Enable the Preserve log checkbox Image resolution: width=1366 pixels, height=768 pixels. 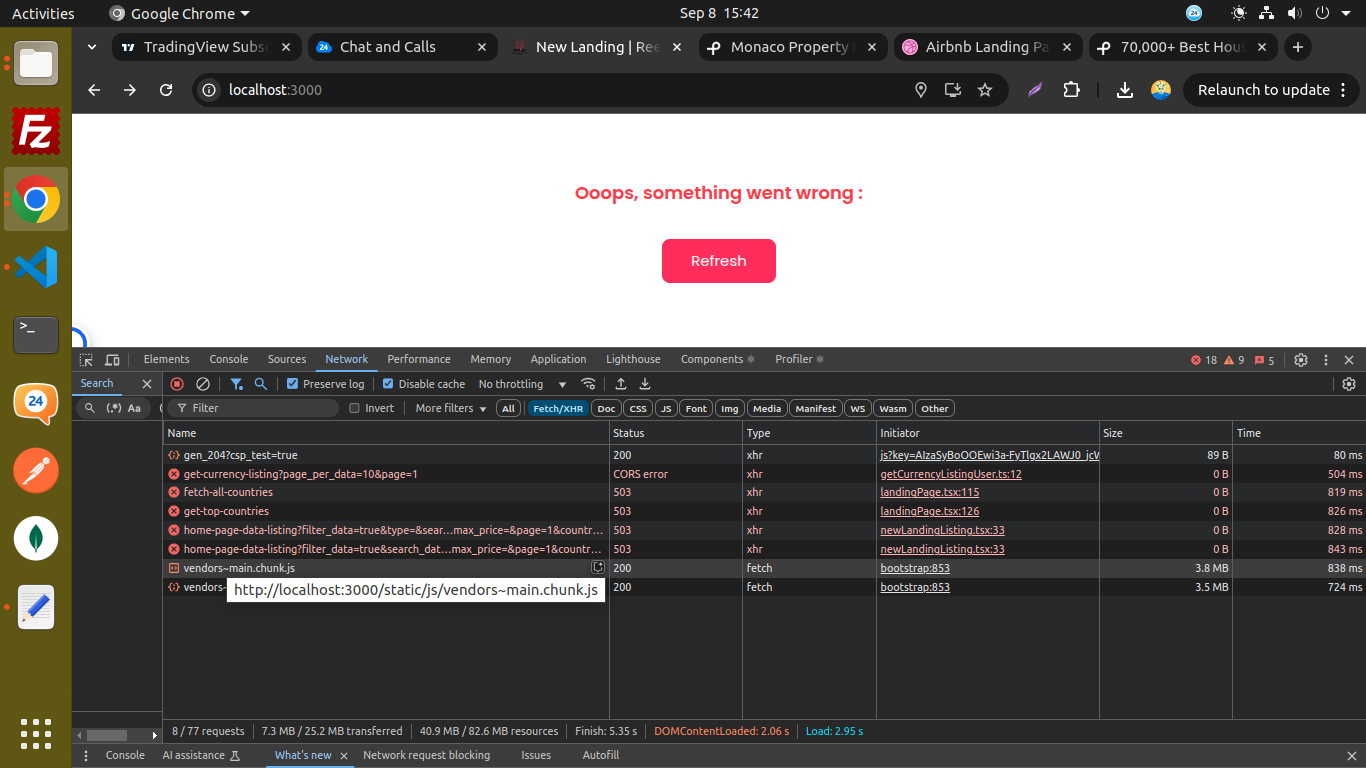292,384
